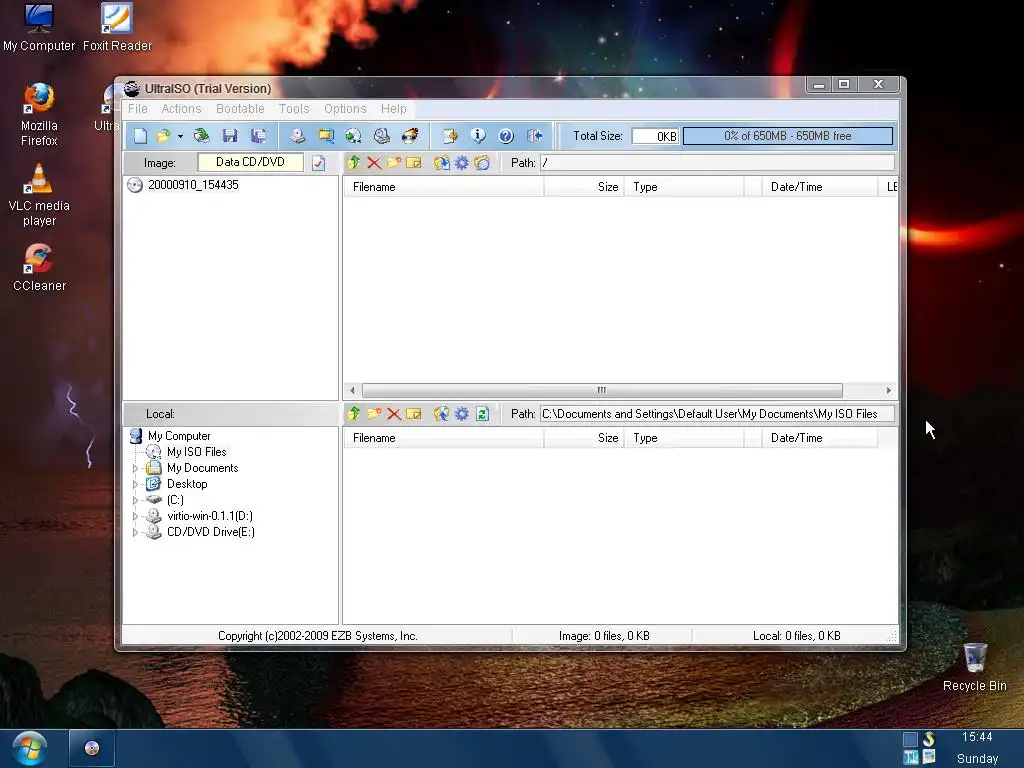Viewport: 1024px width, 768px height.
Task: Click the Online Register document icon
Action: tap(450, 136)
